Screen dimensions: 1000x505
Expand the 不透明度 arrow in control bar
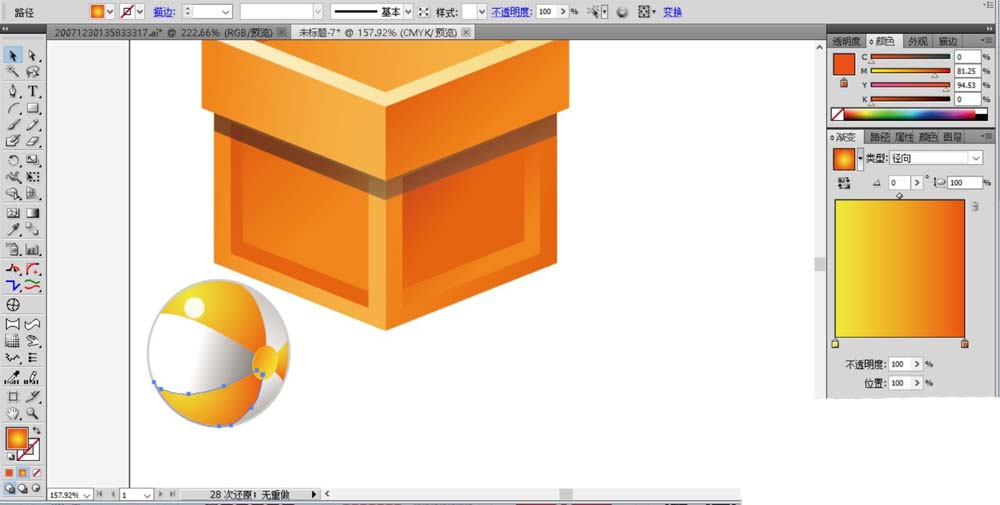click(x=563, y=11)
